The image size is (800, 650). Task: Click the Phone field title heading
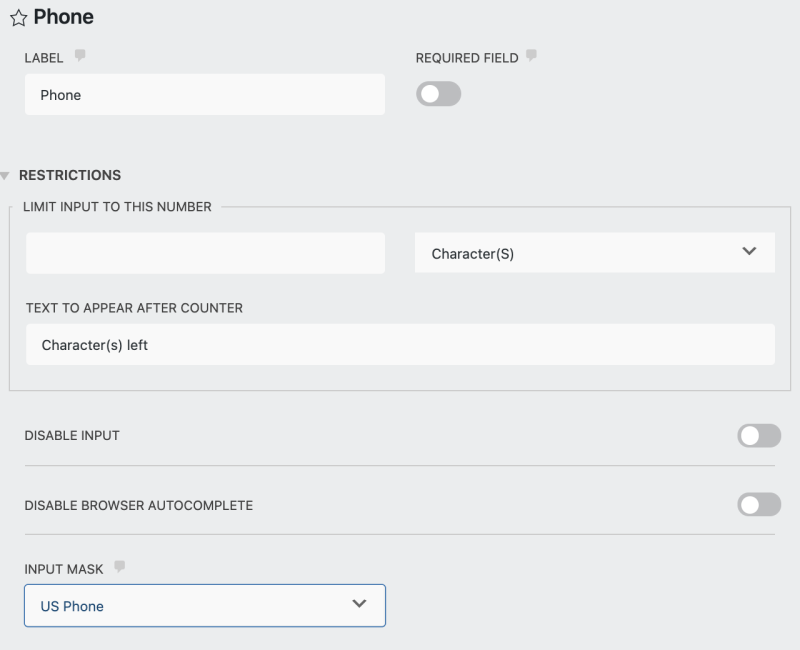click(x=63, y=17)
